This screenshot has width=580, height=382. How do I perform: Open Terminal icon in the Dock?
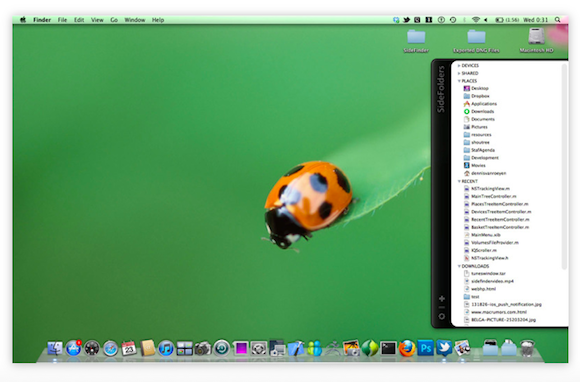388,348
